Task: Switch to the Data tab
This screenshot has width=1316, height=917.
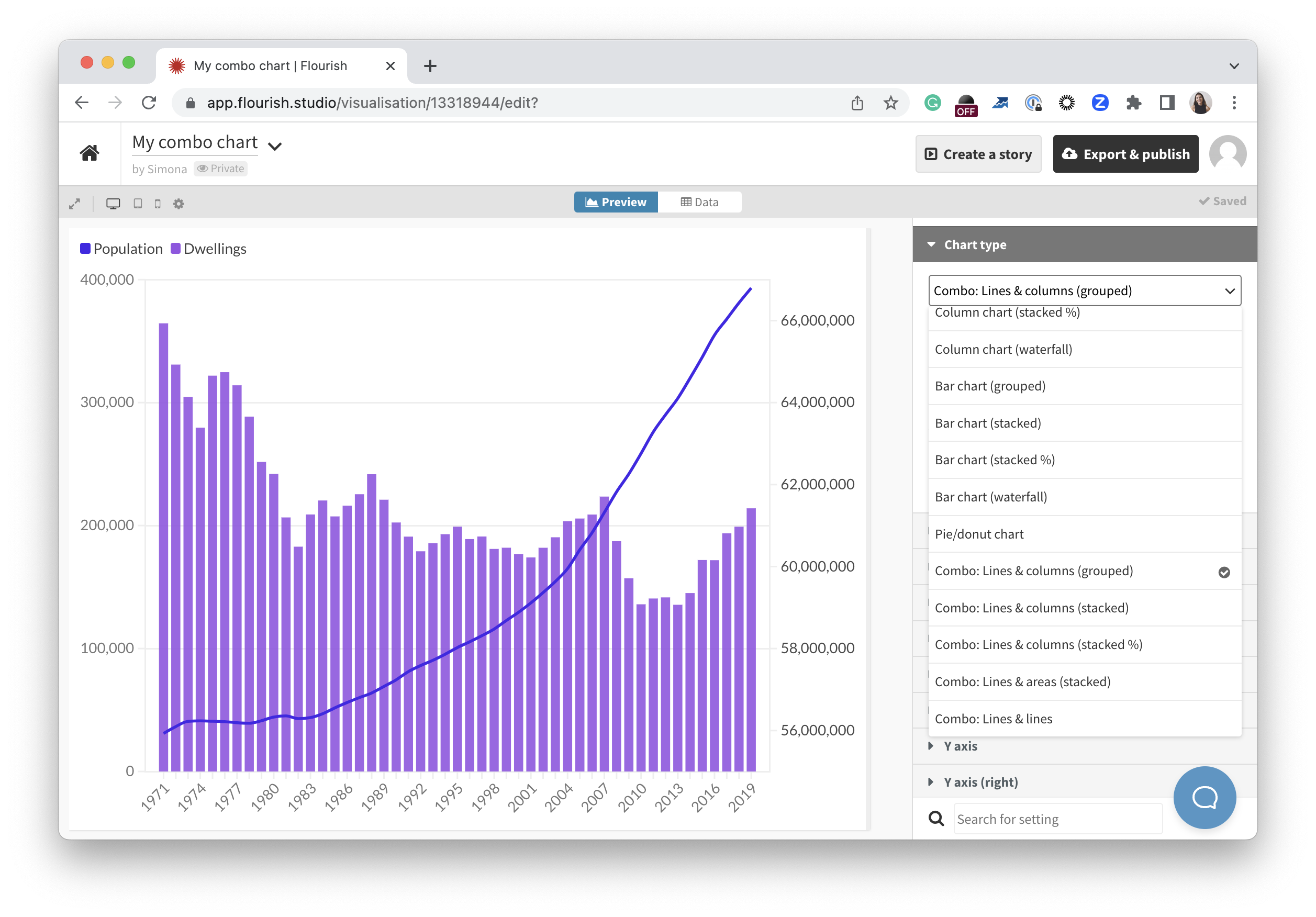Action: click(x=699, y=202)
